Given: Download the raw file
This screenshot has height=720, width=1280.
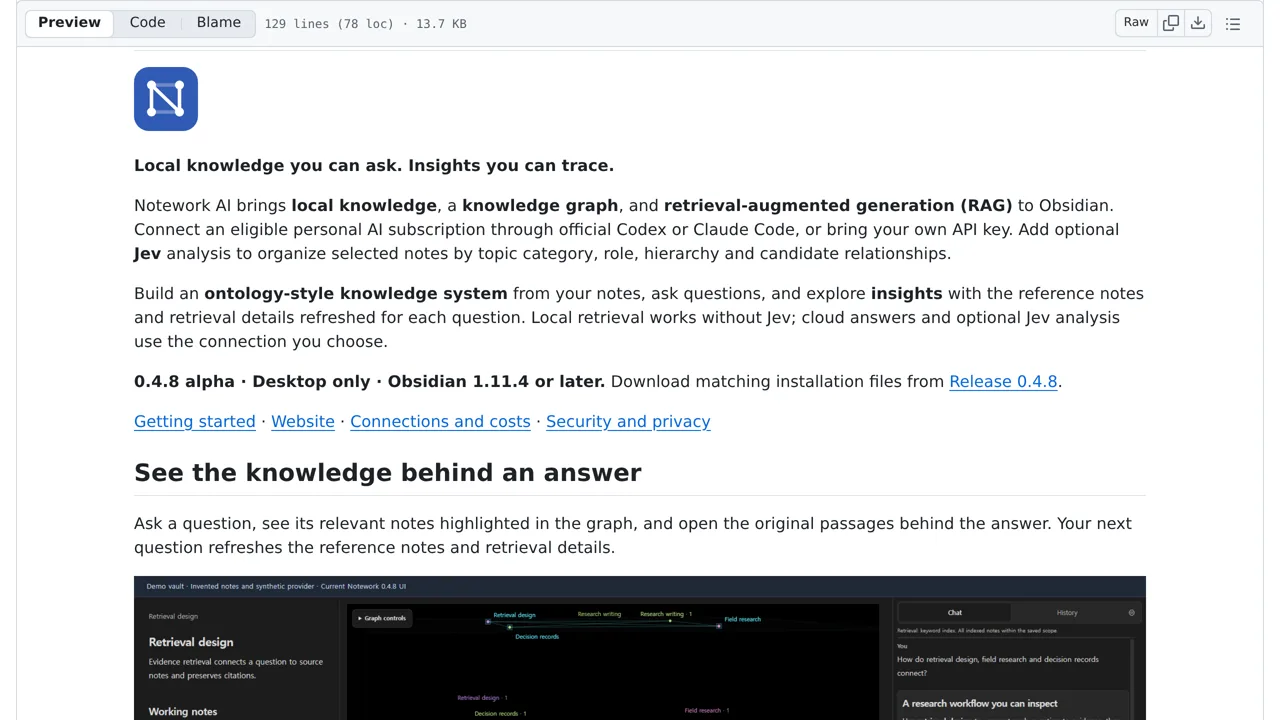Looking at the screenshot, I should tap(1198, 23).
